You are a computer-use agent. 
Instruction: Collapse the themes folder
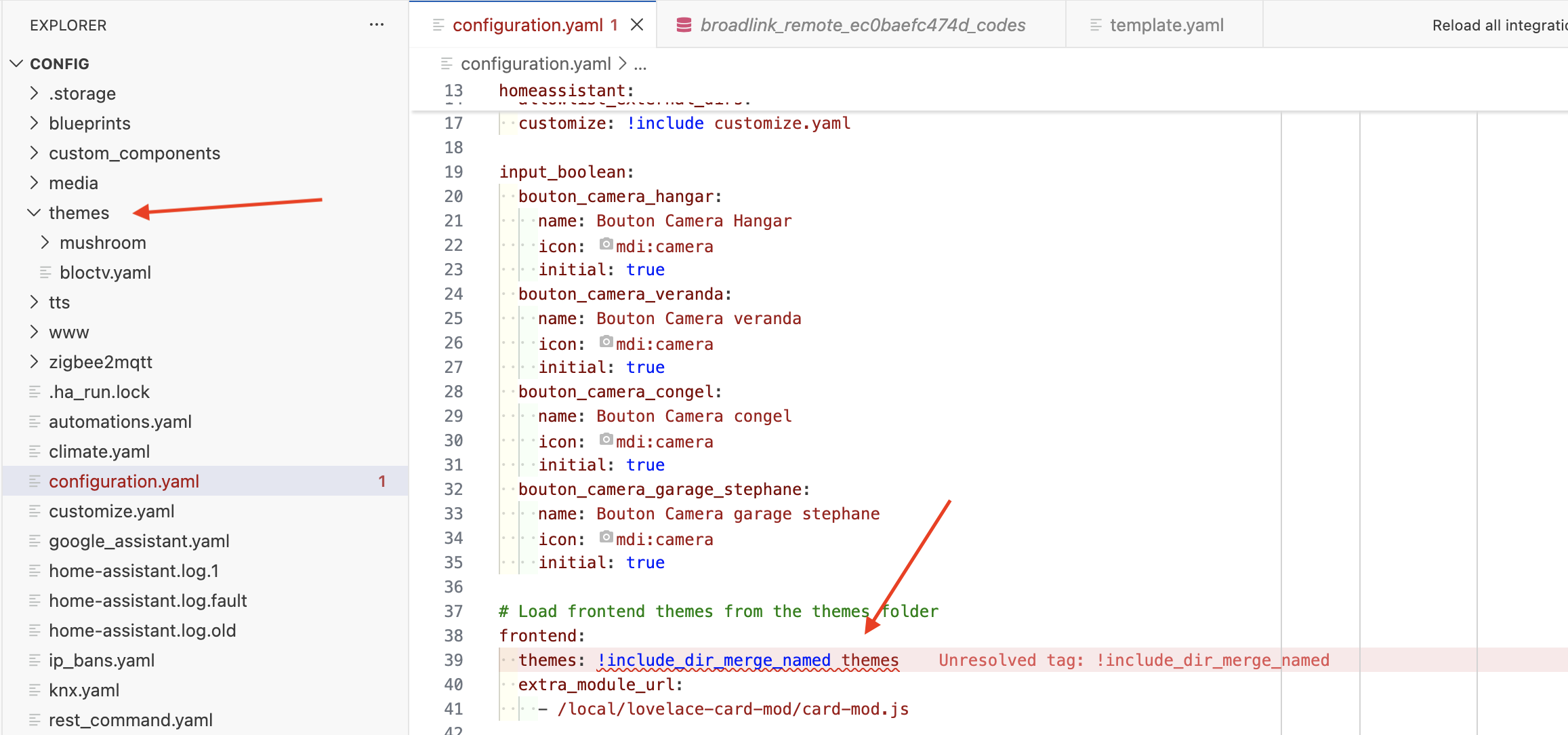point(34,213)
